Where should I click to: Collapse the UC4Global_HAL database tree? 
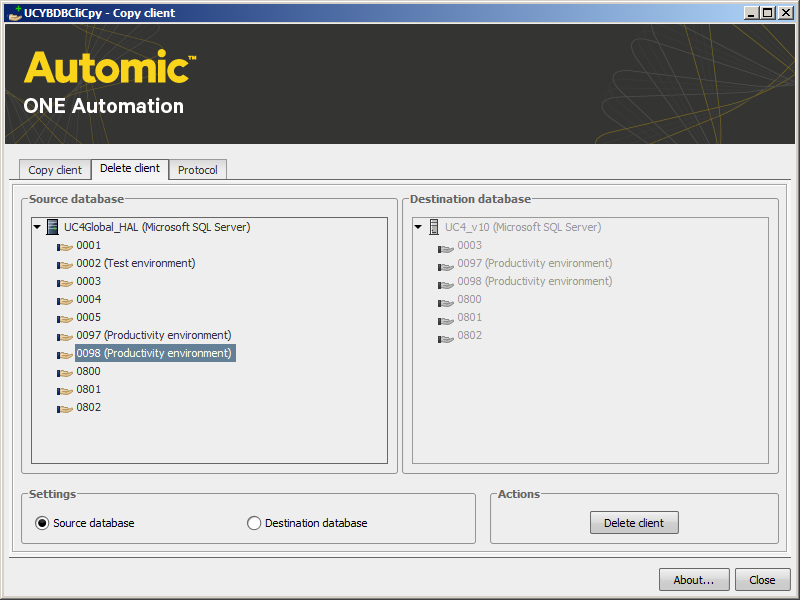click(37, 227)
